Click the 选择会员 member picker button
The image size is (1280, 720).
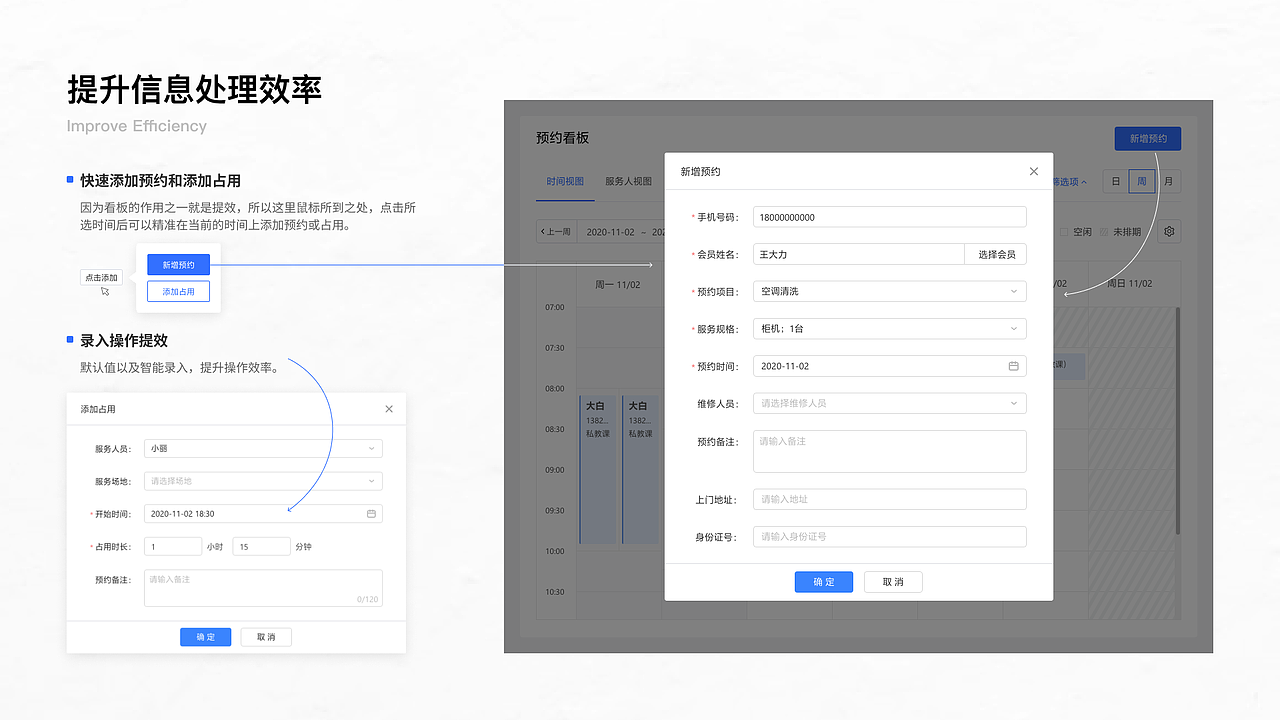(x=996, y=254)
